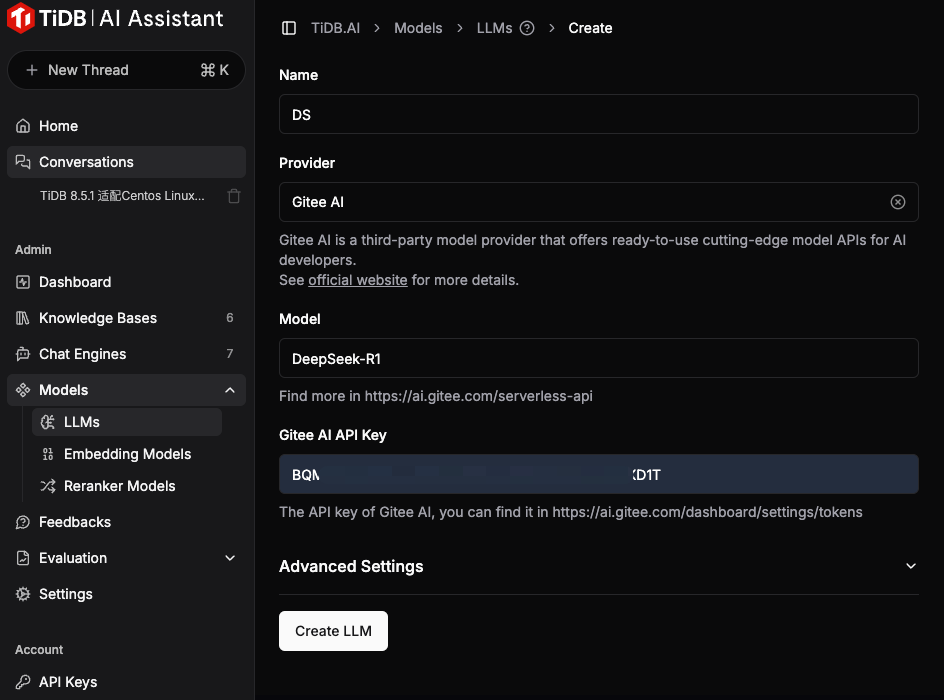Click the Name input field
Screen dimensions: 944x700
(x=598, y=114)
